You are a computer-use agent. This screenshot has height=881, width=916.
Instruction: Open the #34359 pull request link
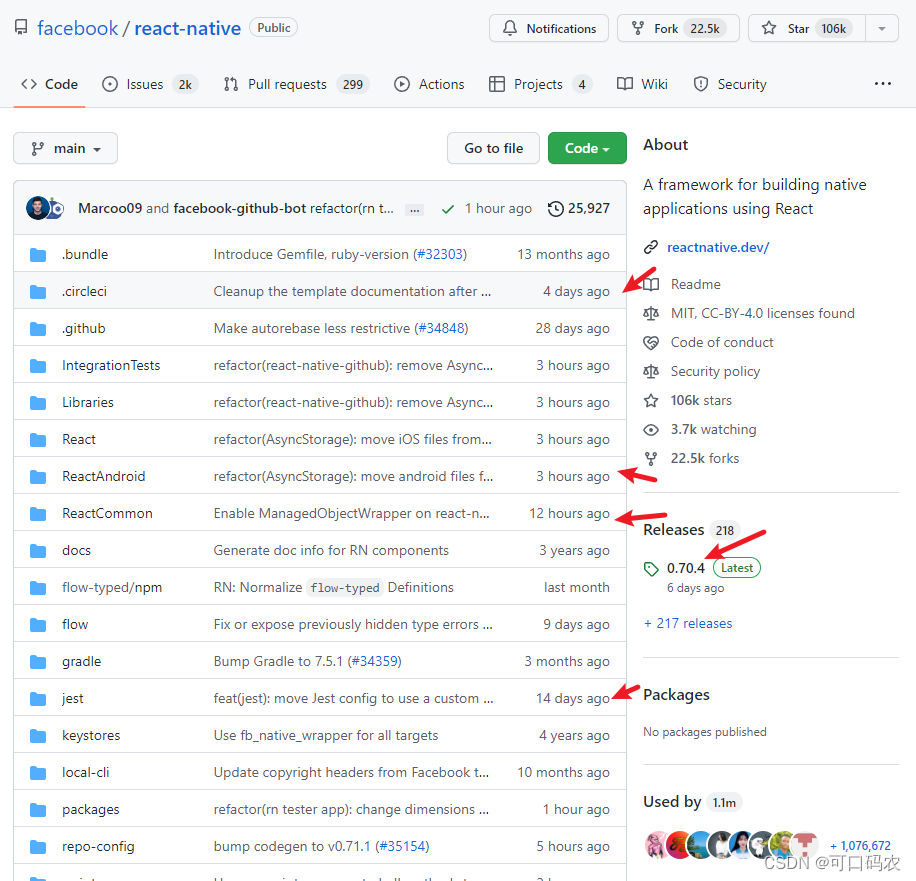pyautogui.click(x=374, y=661)
